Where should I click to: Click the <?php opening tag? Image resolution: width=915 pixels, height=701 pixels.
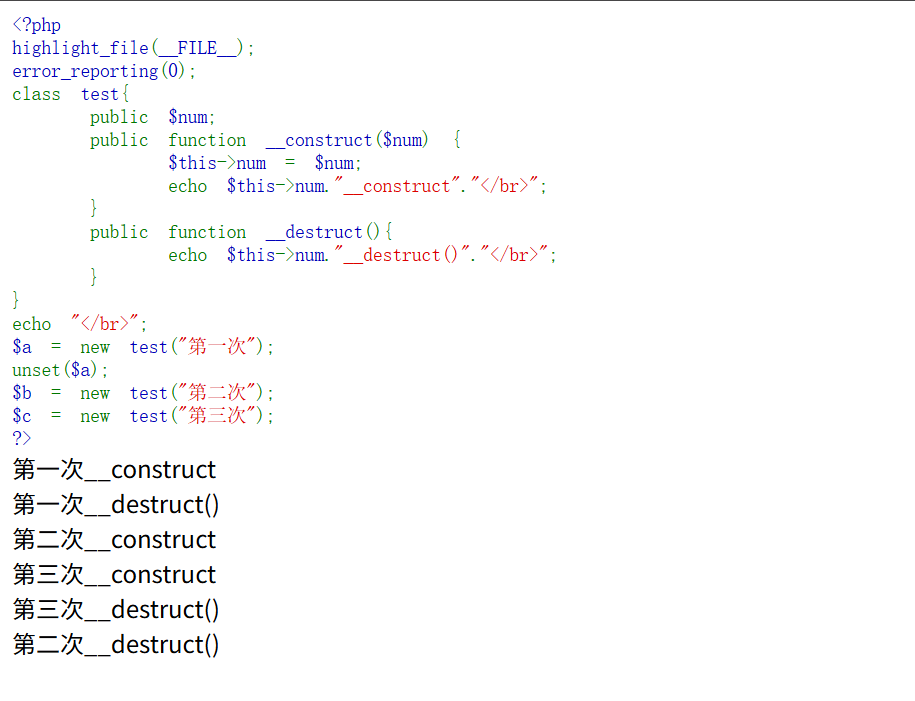click(36, 25)
